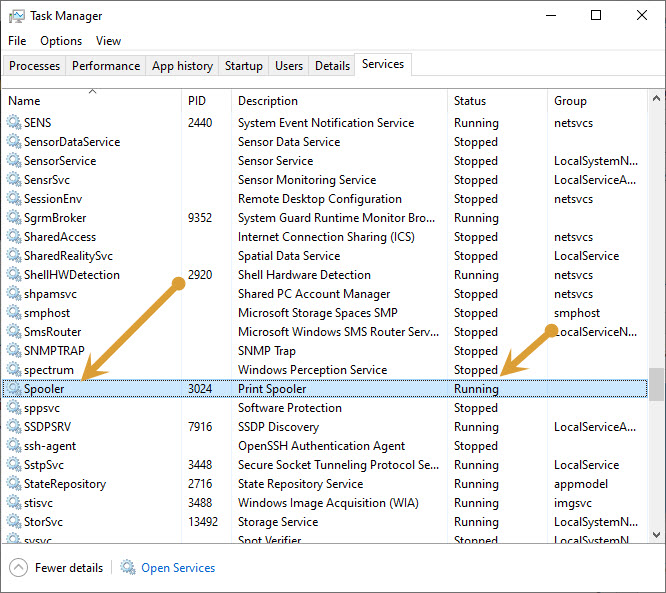
Task: Switch to the Processes tab
Action: coord(34,66)
